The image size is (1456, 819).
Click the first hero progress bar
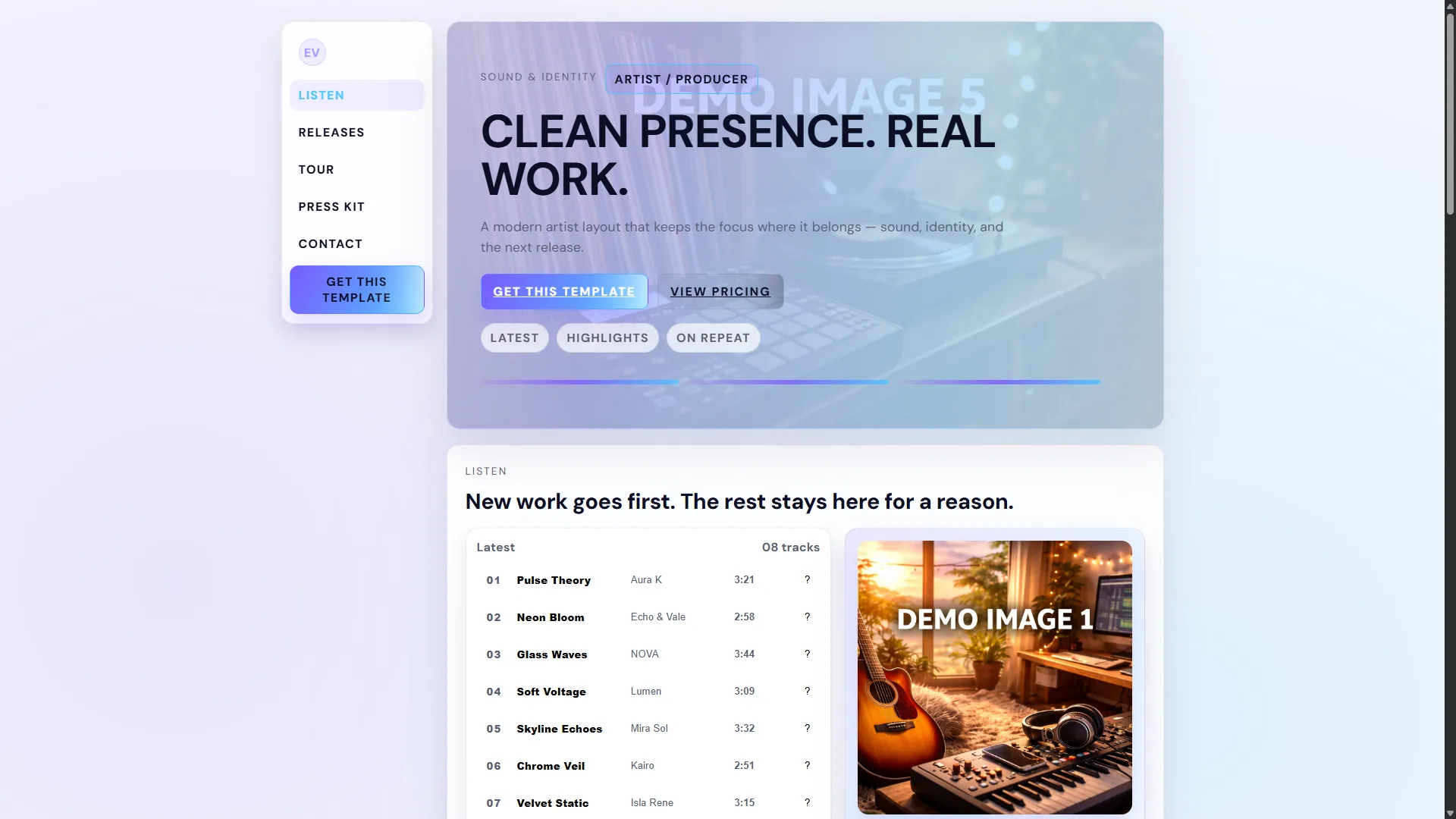coord(579,382)
